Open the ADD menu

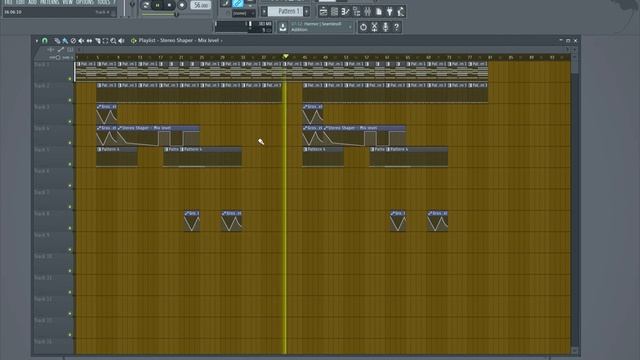(32, 2)
